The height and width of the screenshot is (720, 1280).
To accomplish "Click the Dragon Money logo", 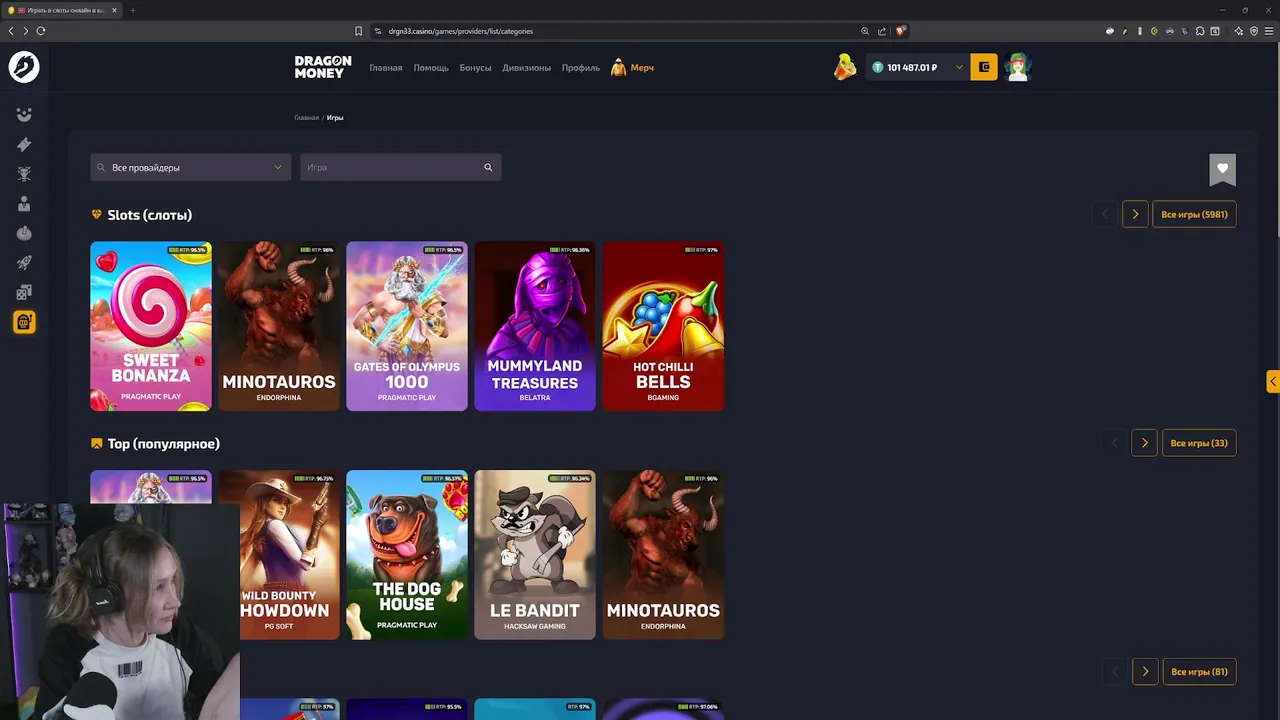I will [x=323, y=67].
